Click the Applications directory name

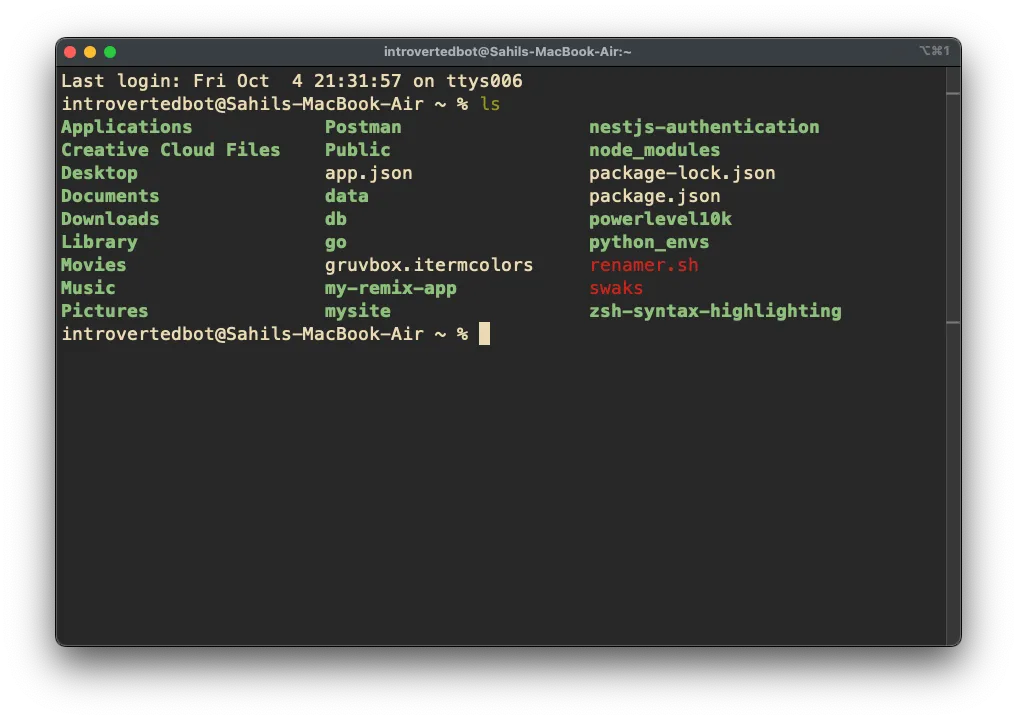point(126,127)
